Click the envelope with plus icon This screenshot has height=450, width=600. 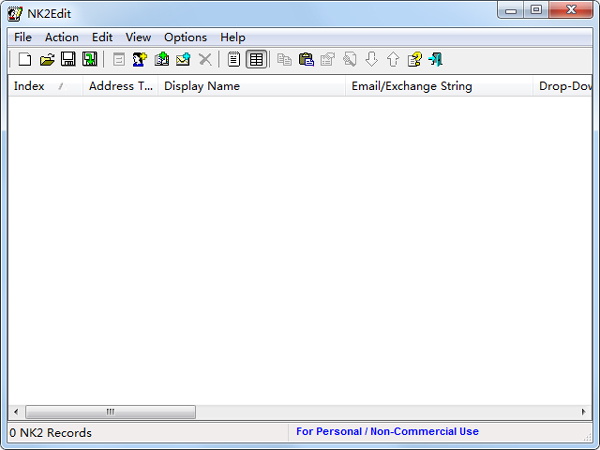[183, 60]
